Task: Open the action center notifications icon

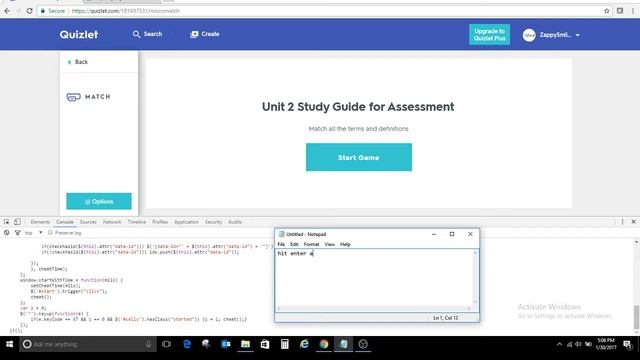Action: 627,344
